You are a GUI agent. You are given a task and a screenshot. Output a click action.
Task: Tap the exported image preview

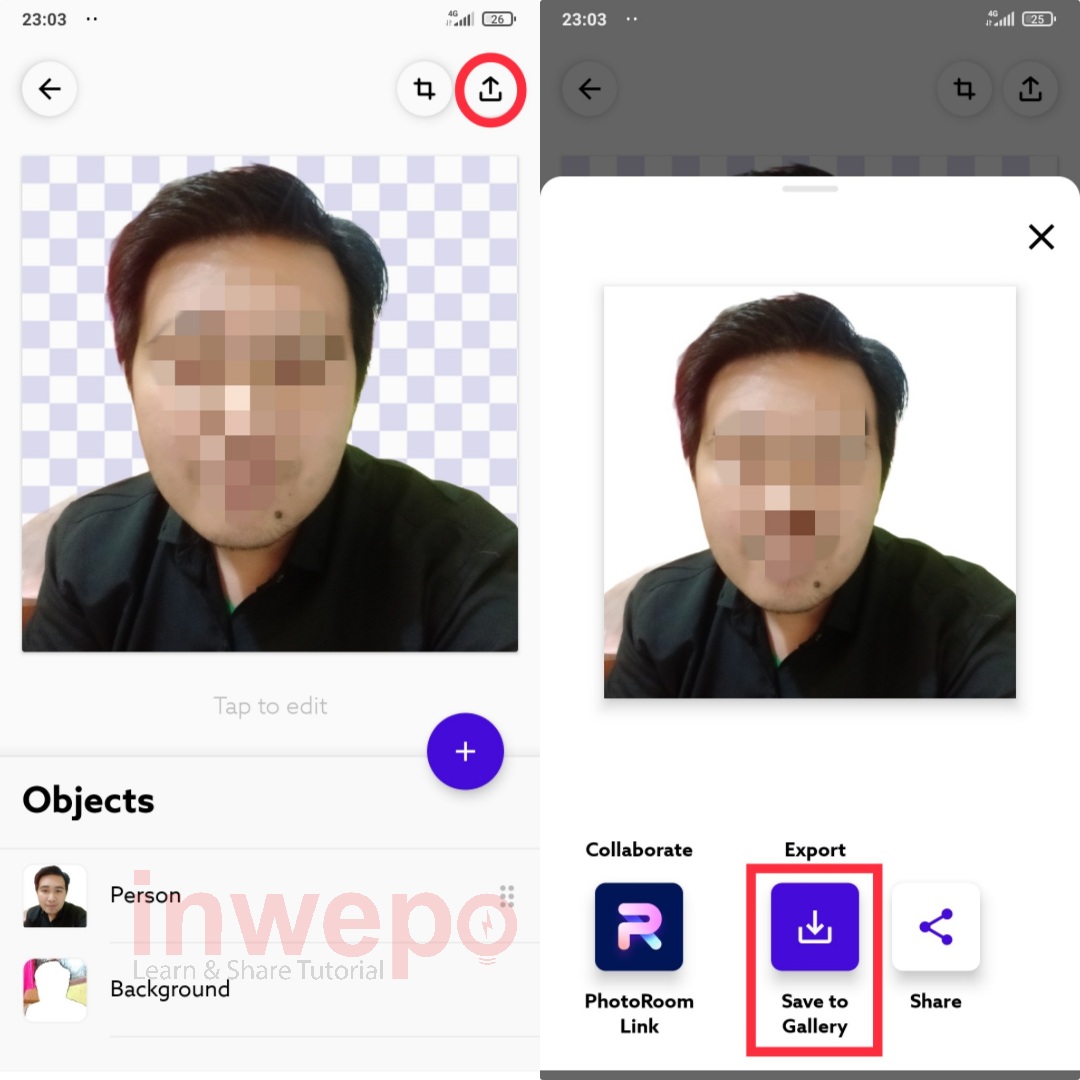click(810, 492)
